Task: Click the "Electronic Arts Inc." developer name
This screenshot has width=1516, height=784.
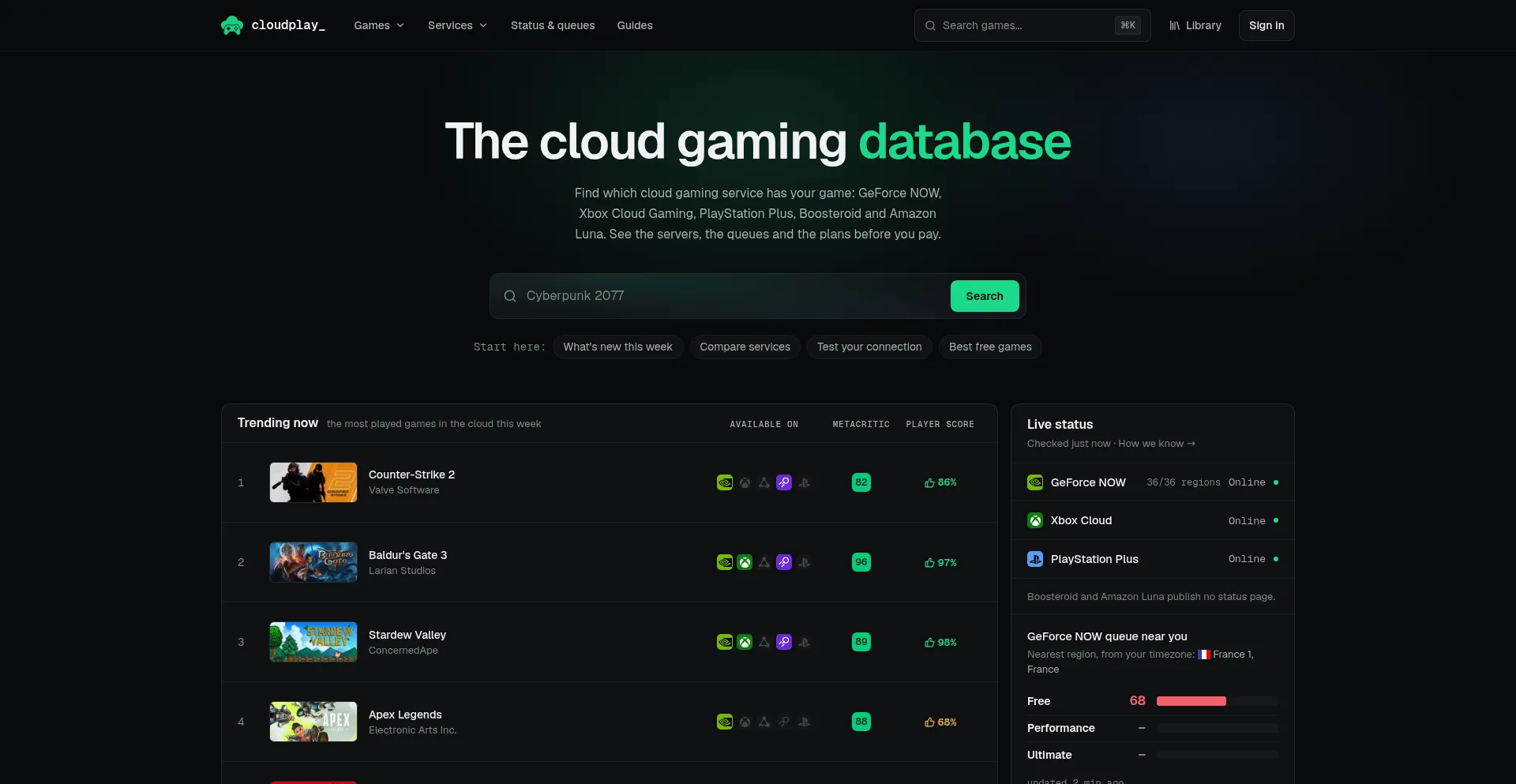Action: click(412, 730)
